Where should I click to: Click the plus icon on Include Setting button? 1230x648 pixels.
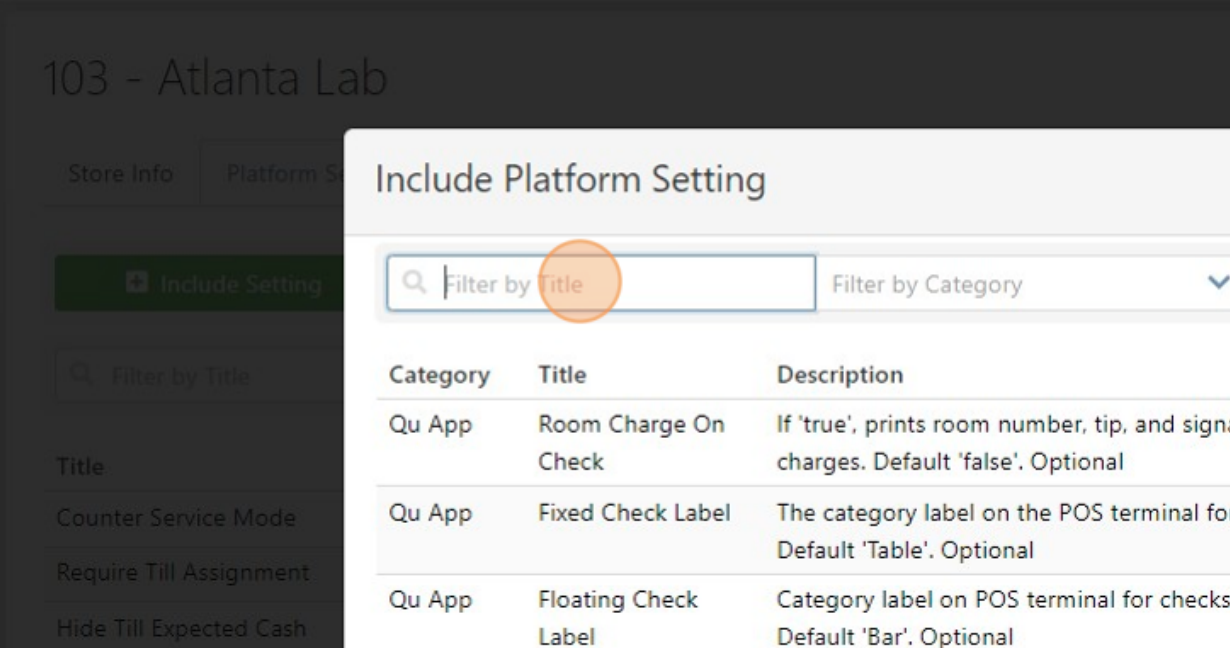(x=138, y=284)
